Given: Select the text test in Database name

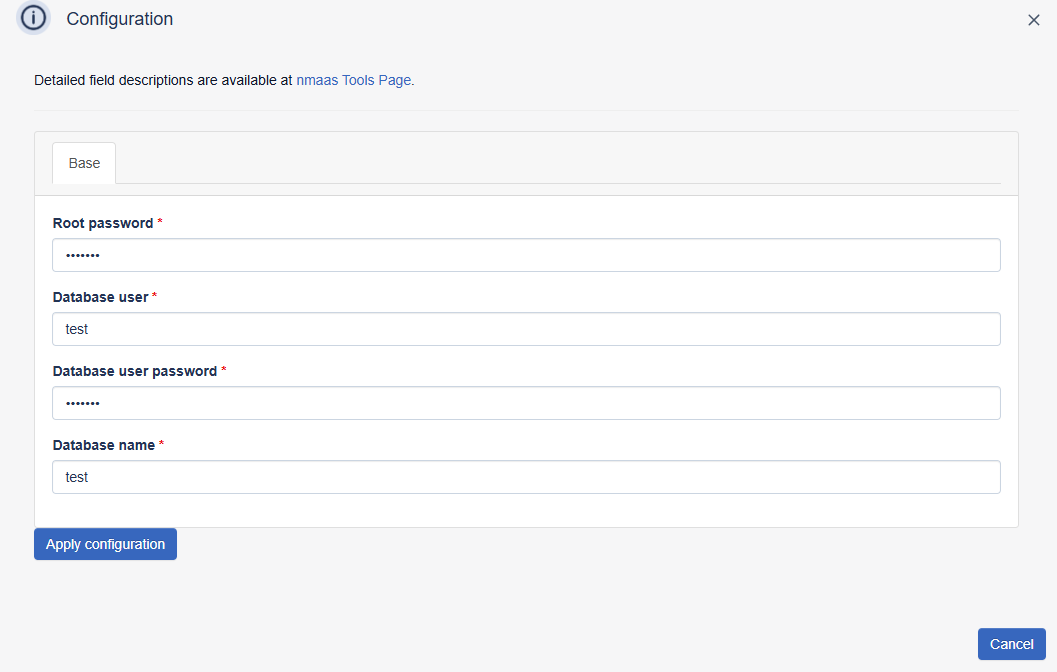Looking at the screenshot, I should [x=77, y=477].
